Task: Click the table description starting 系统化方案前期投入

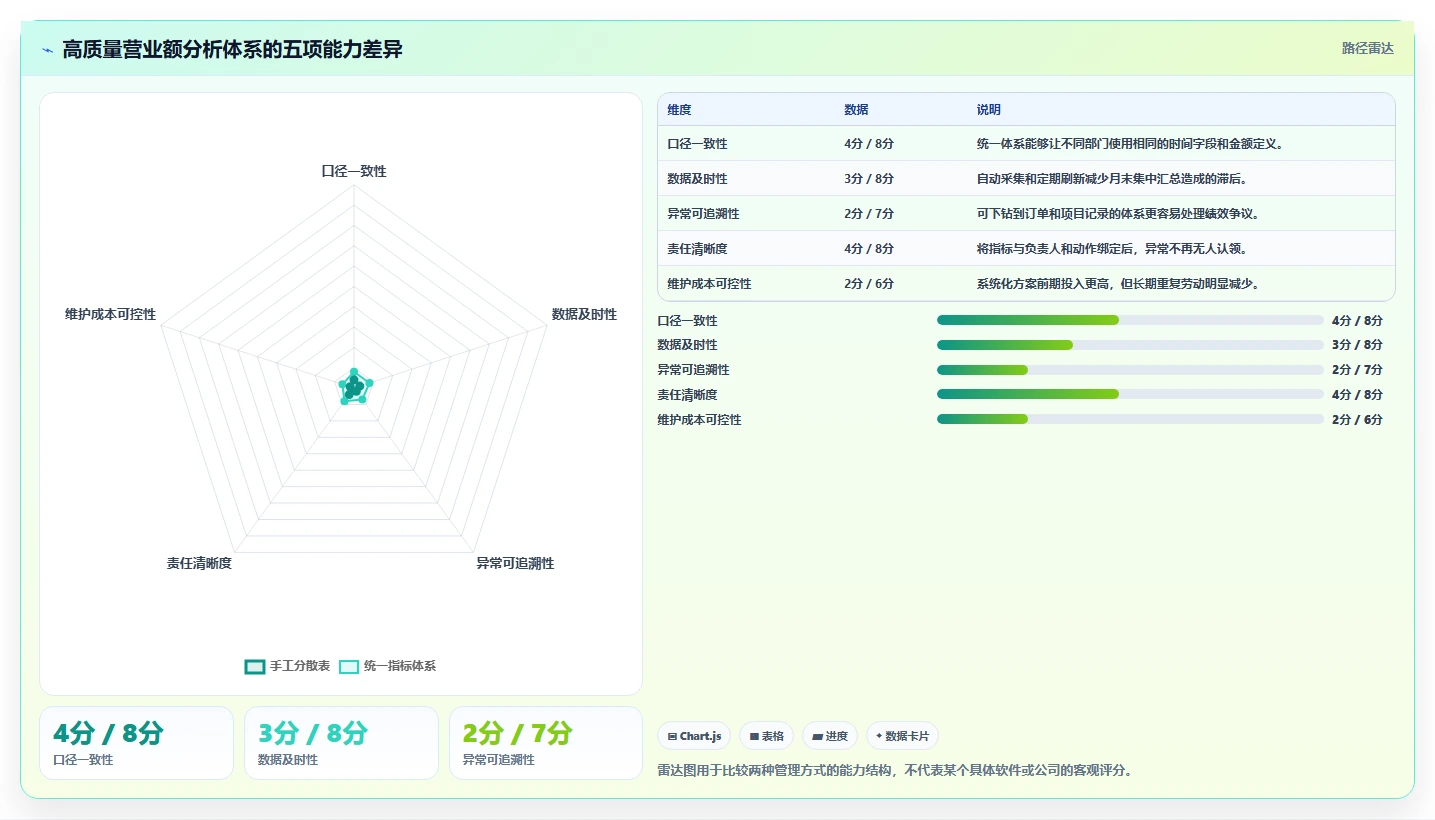Action: [x=1118, y=284]
